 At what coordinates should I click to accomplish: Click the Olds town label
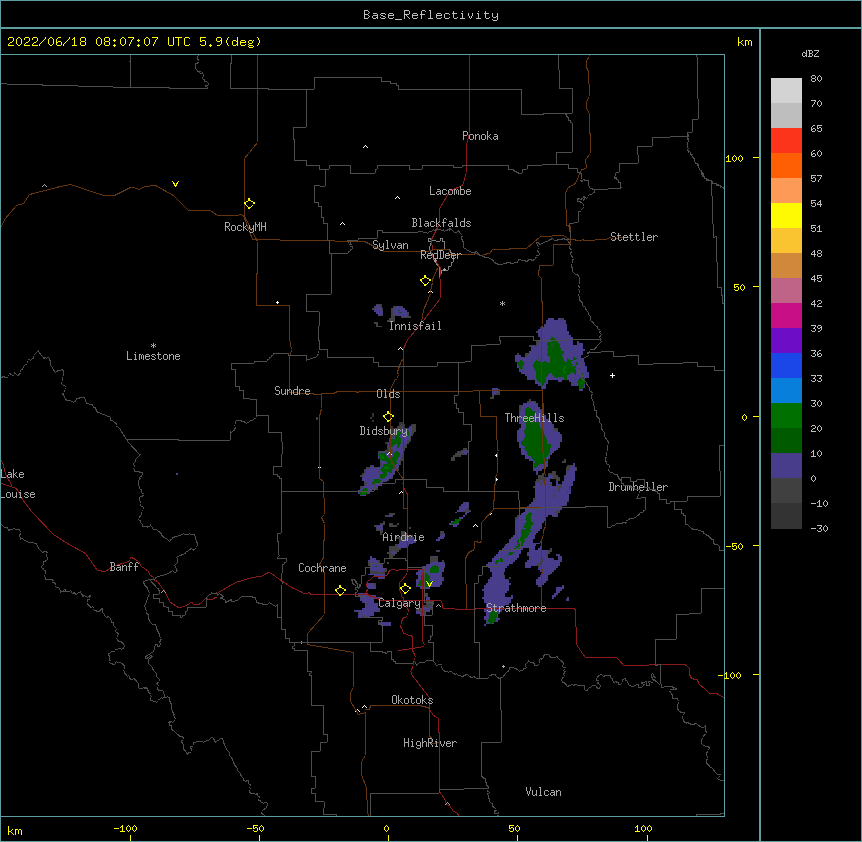click(388, 394)
